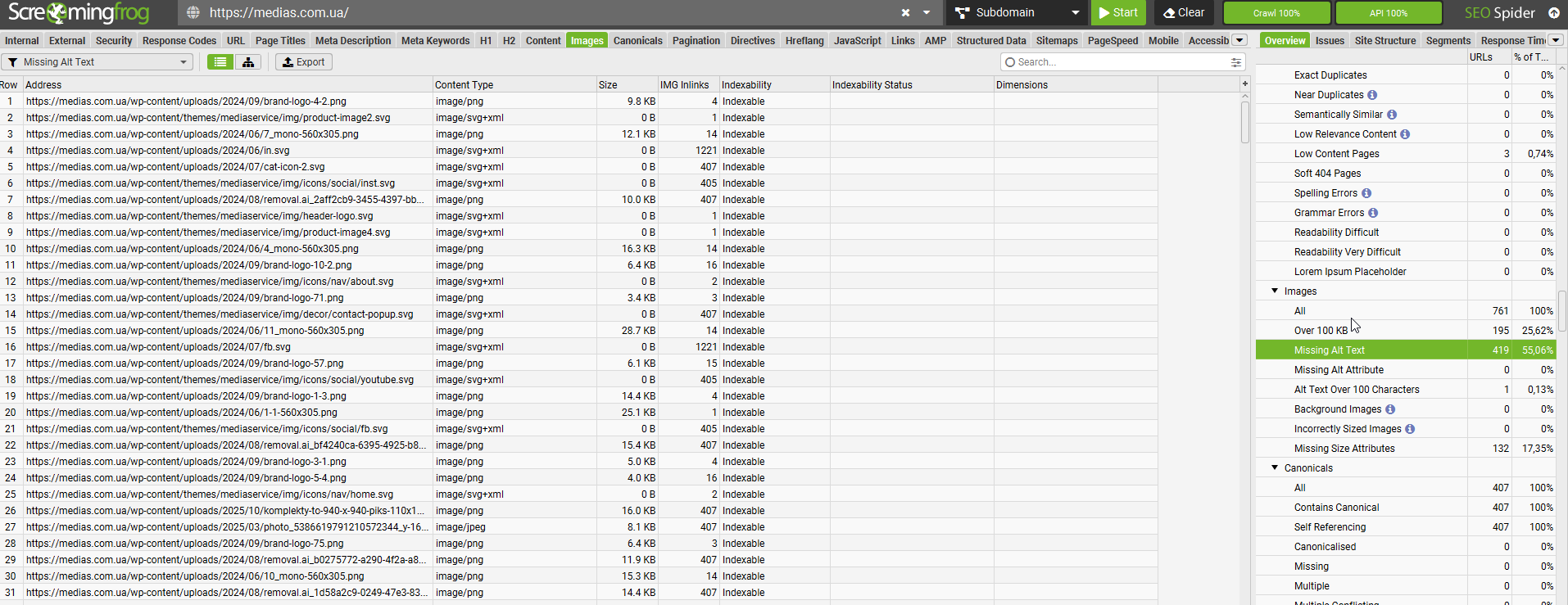
Task: Open search filter options icon
Action: click(1236, 62)
